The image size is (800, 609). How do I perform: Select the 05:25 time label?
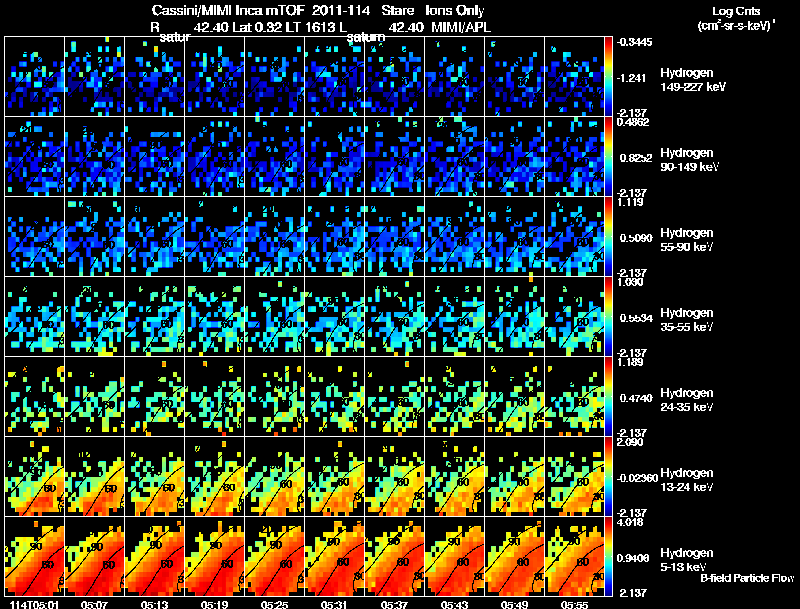(x=274, y=604)
